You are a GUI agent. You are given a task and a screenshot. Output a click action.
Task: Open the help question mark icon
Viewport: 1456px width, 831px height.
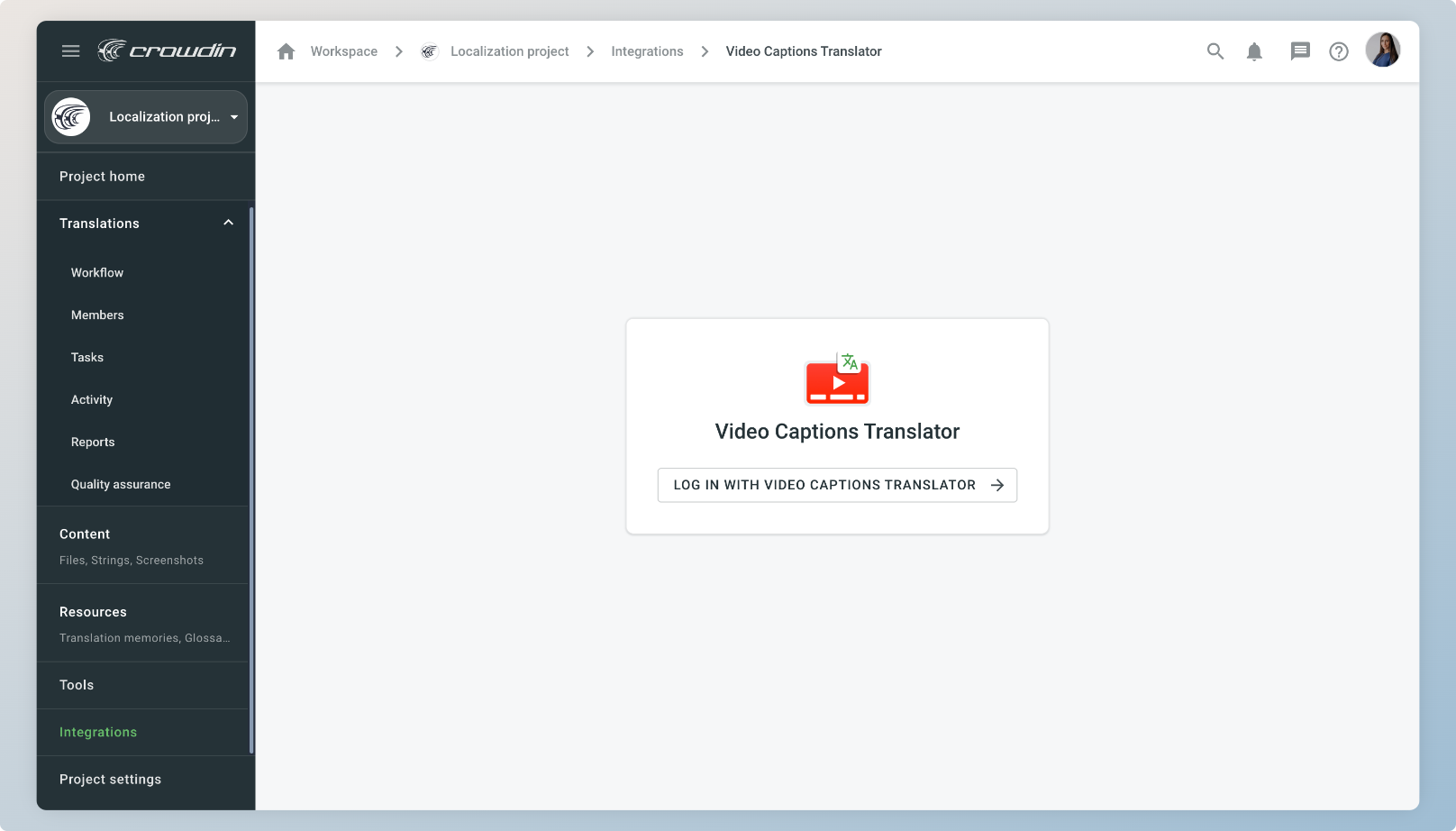1339,51
